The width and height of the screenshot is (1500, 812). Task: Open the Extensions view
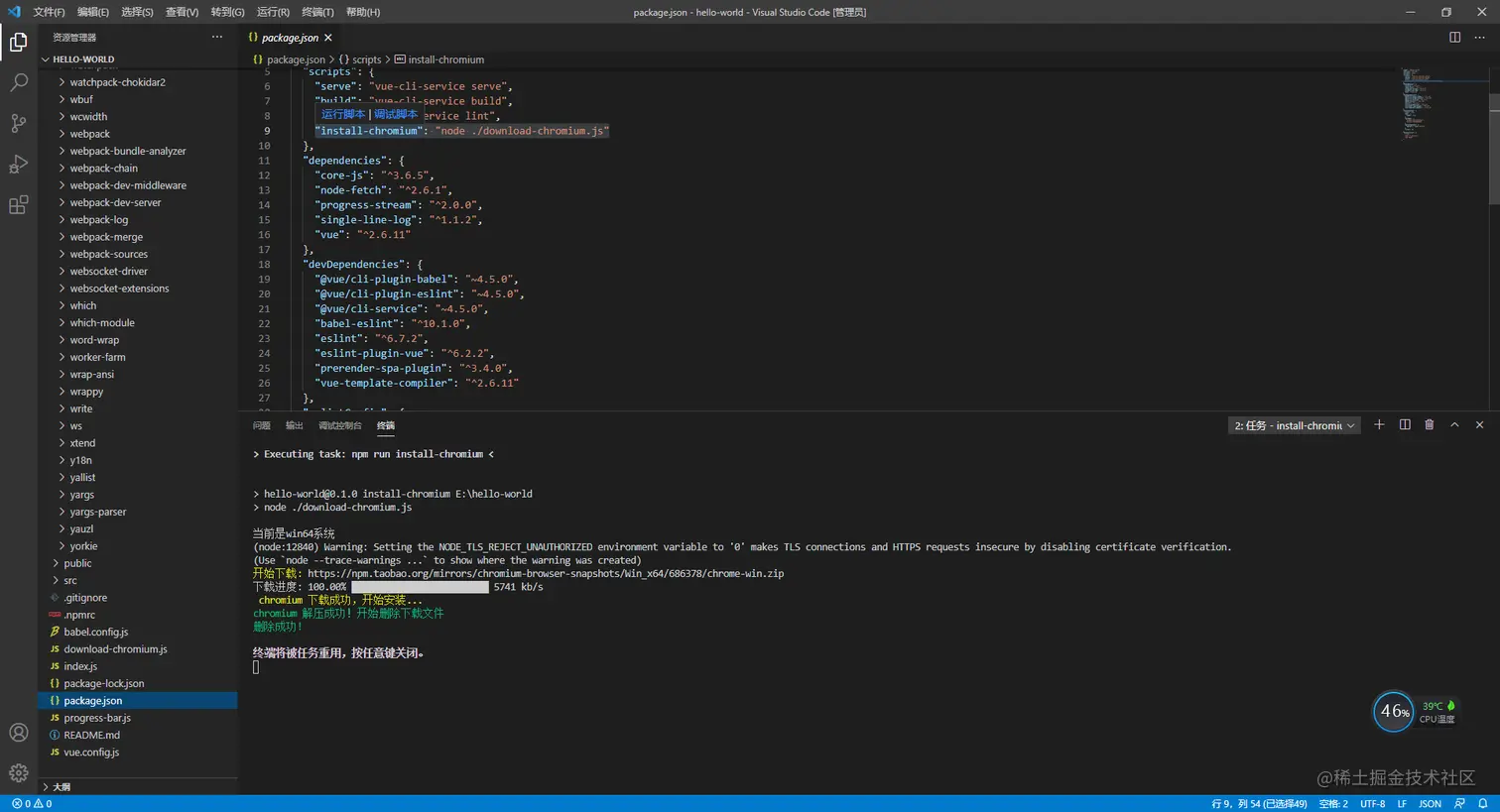pyautogui.click(x=19, y=205)
